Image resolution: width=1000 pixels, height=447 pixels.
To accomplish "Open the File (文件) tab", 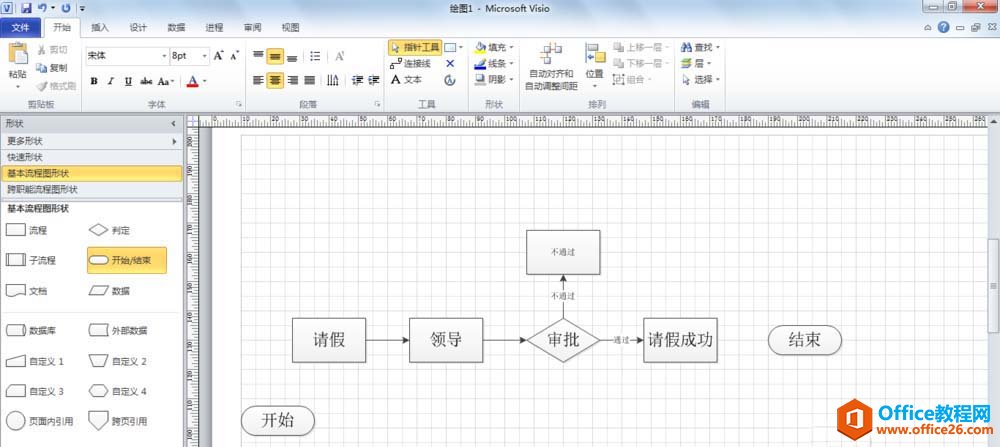I will tap(20, 27).
